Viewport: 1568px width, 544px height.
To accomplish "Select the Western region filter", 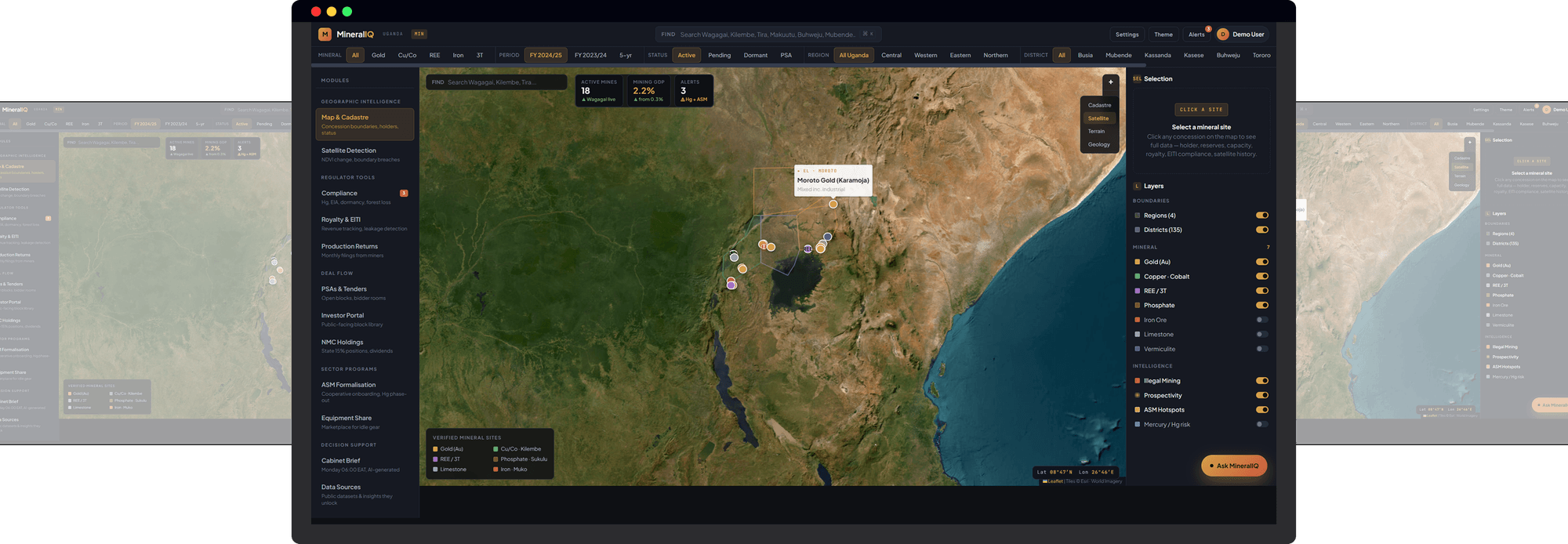I will pos(926,56).
